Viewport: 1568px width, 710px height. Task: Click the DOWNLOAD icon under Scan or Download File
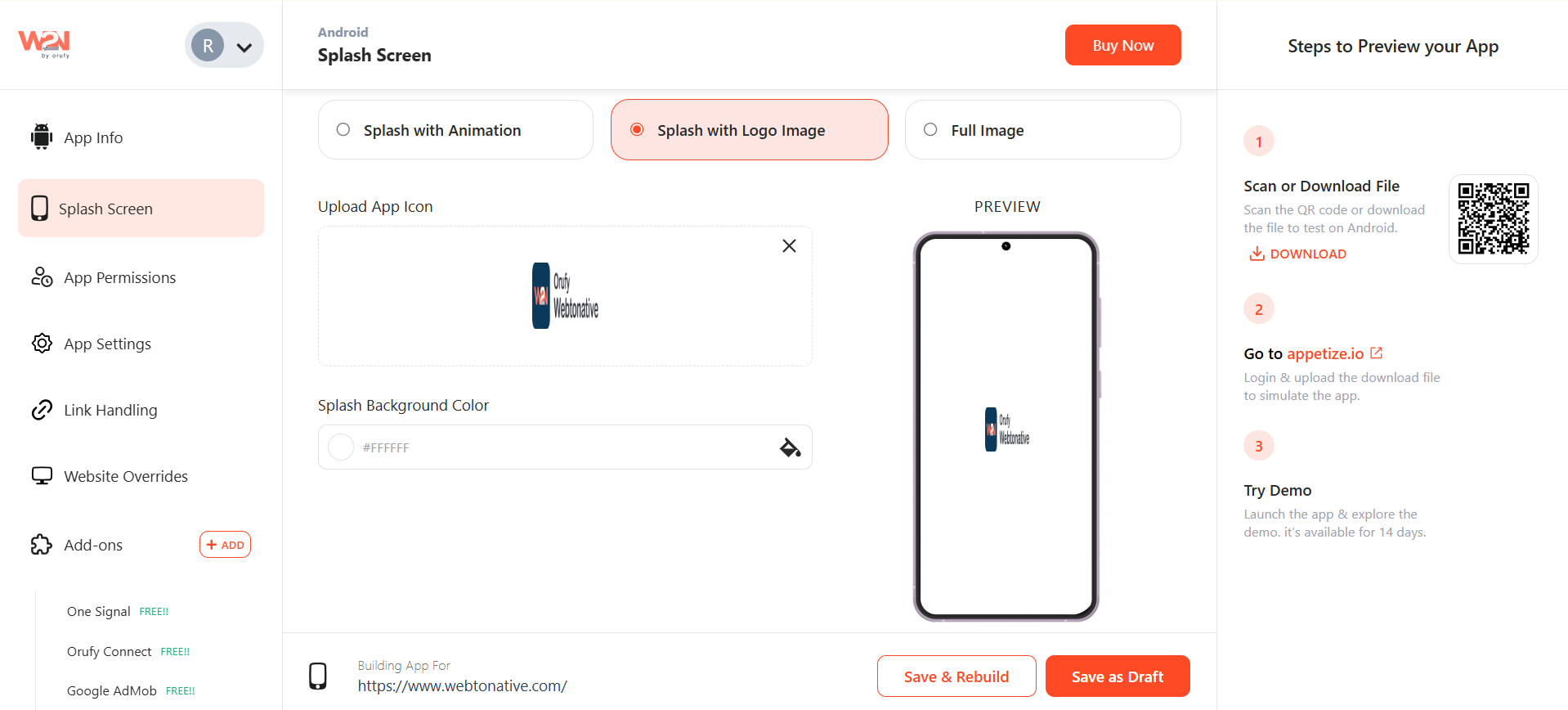tap(1257, 254)
